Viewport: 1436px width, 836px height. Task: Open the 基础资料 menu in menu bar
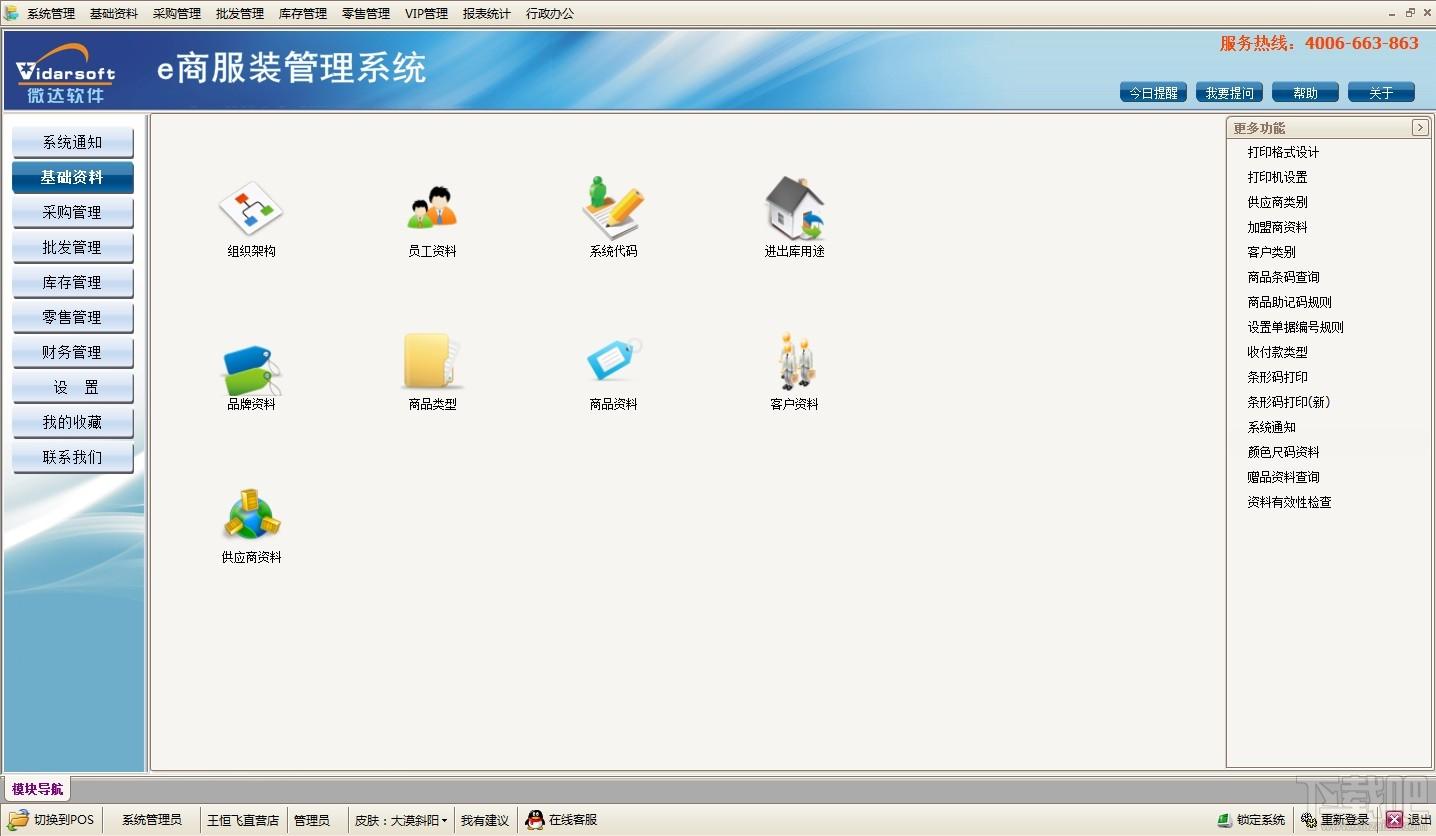click(x=114, y=14)
